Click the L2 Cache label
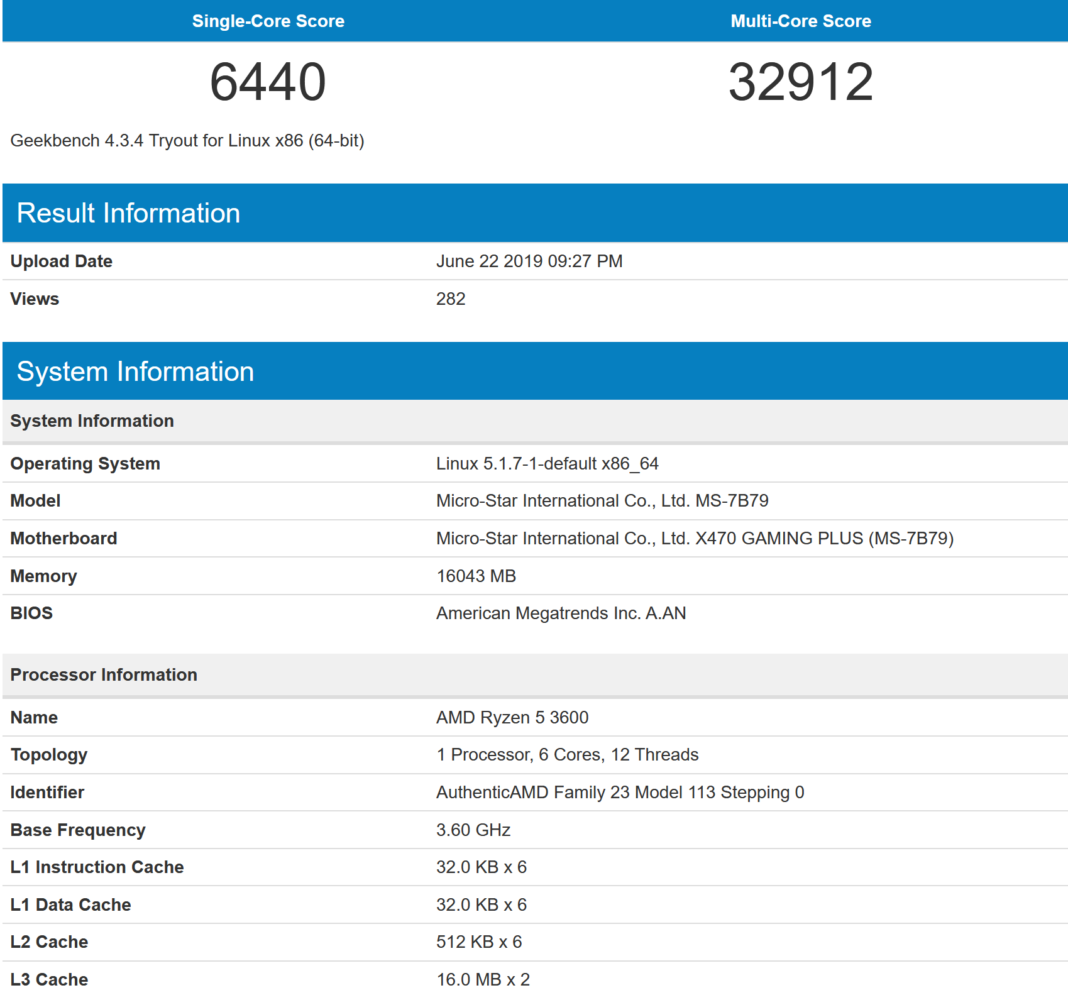 pos(49,942)
